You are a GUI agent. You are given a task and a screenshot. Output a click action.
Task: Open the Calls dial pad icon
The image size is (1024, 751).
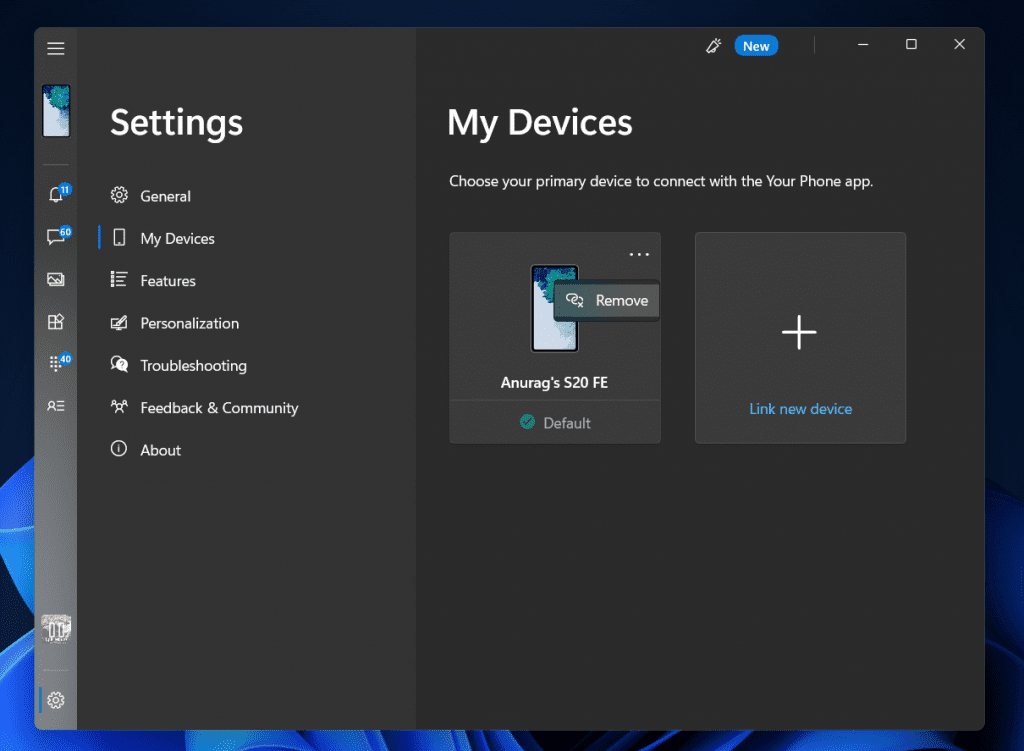click(x=56, y=364)
